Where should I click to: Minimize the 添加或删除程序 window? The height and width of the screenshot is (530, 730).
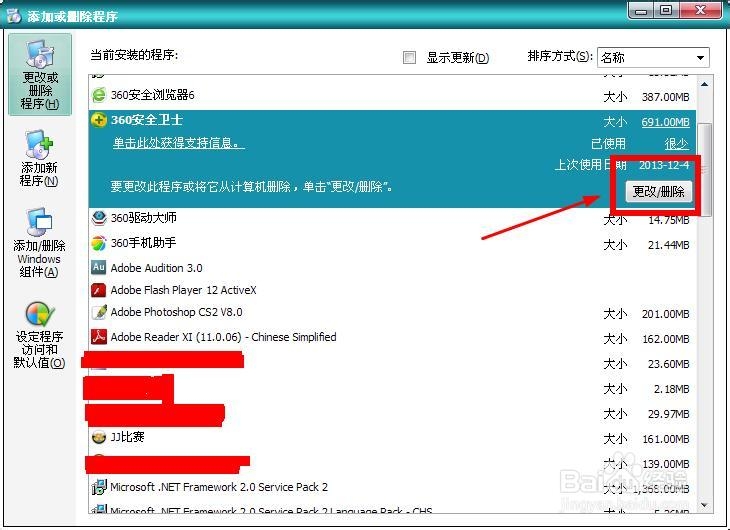coord(641,11)
